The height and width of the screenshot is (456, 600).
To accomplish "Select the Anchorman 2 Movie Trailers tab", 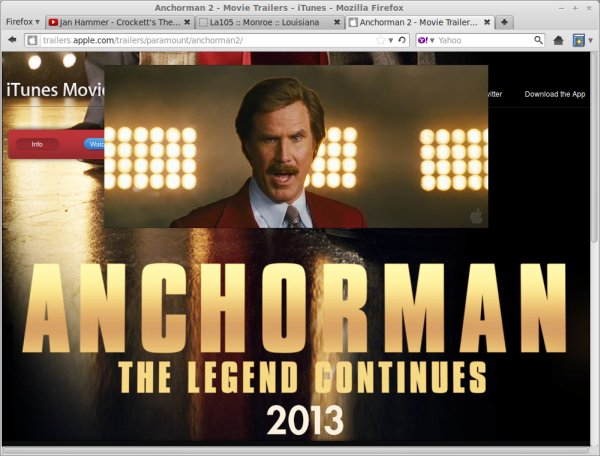I will (420, 22).
